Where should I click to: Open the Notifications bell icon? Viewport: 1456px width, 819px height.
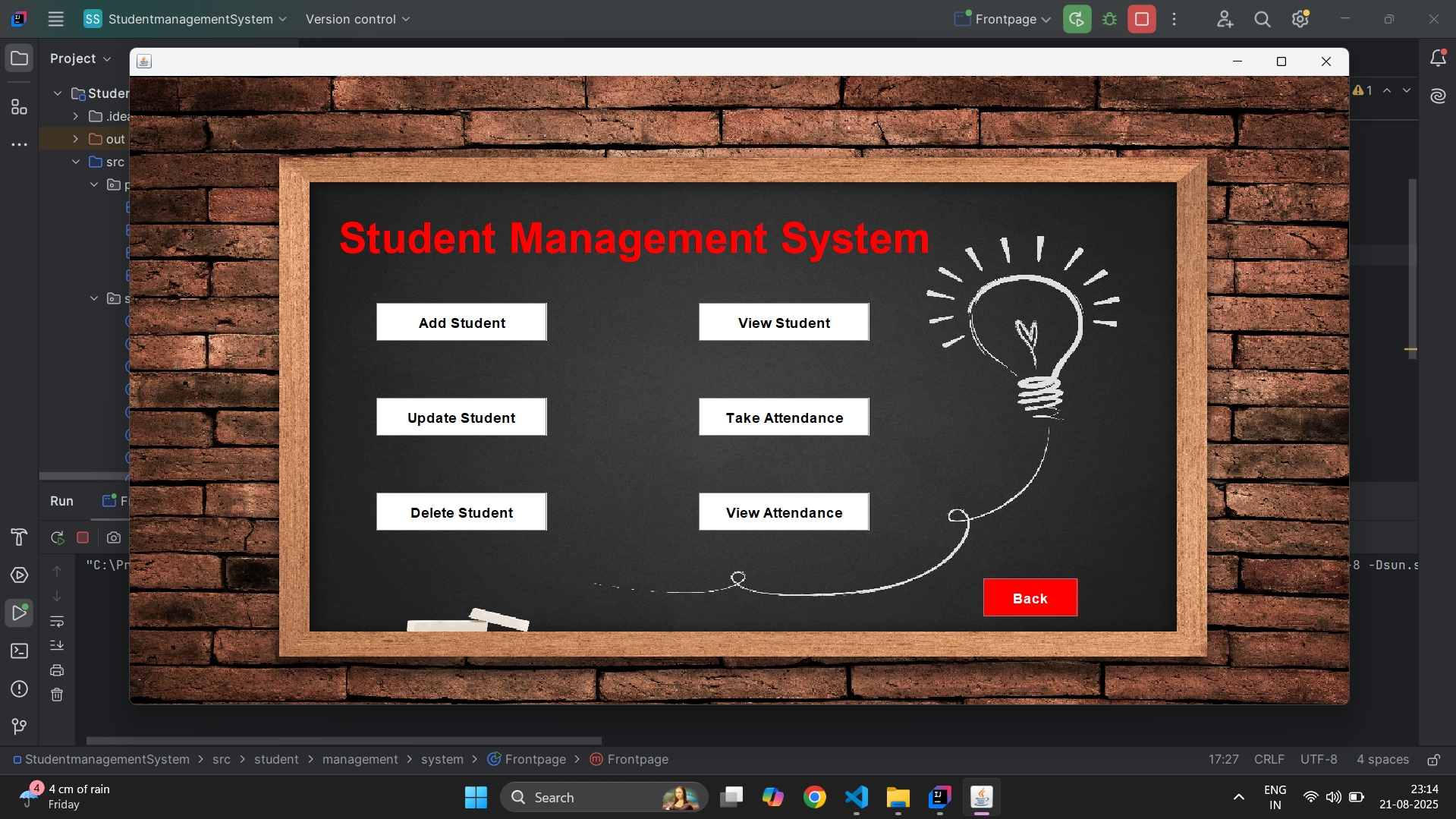[1438, 58]
